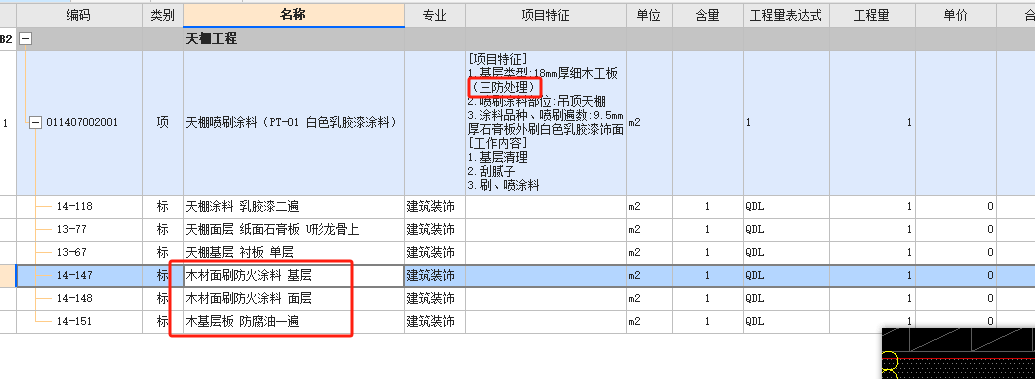Click m2 unit cell in row 14-147
Image resolution: width=1035 pixels, height=379 pixels.
click(650, 276)
